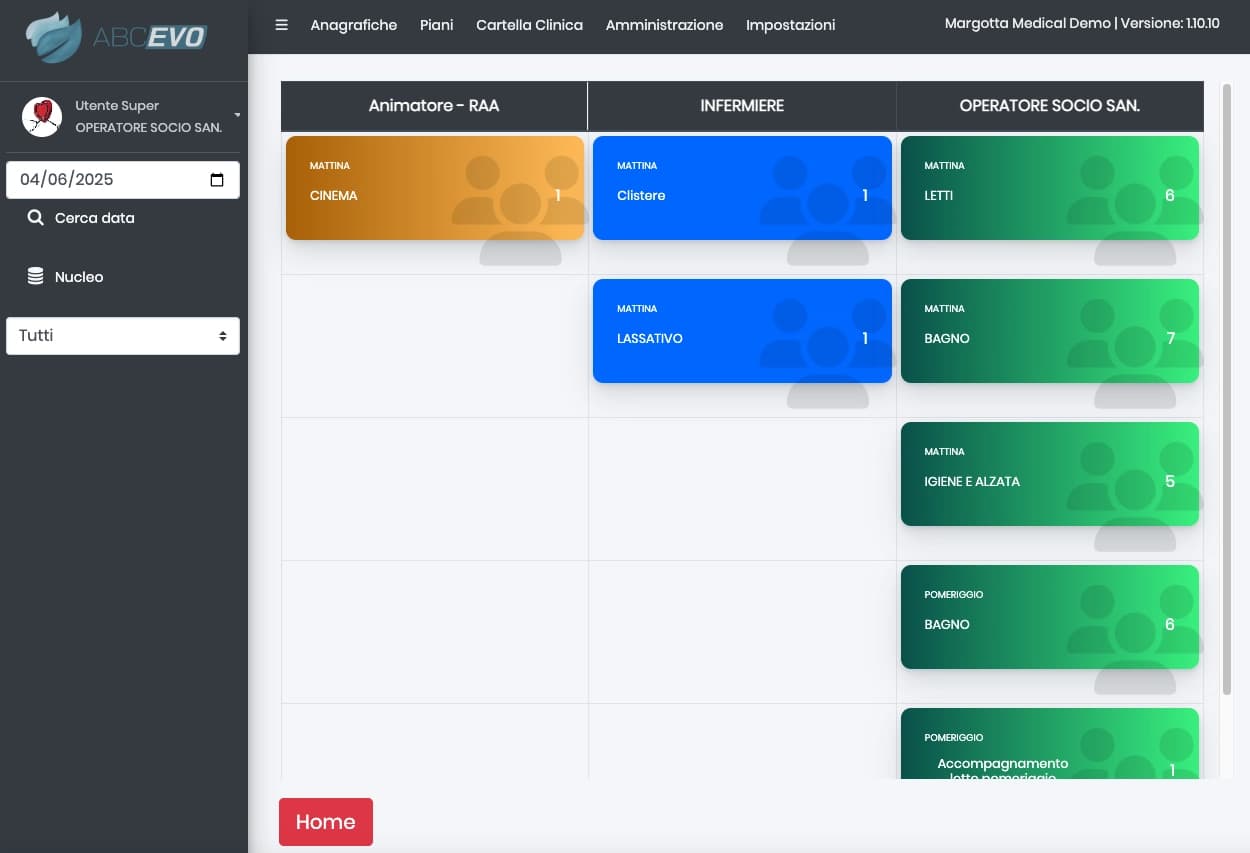Screen dimensions: 1250x853
Task: Open the Amministrazione menu
Action: pyautogui.click(x=664, y=25)
